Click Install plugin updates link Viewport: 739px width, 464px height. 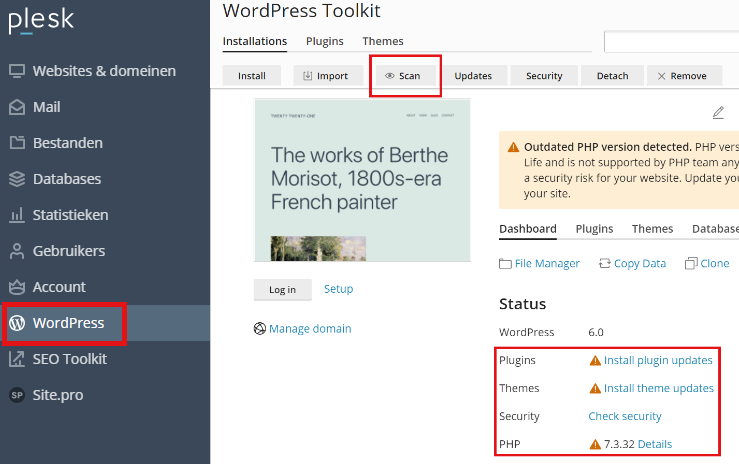(x=658, y=360)
